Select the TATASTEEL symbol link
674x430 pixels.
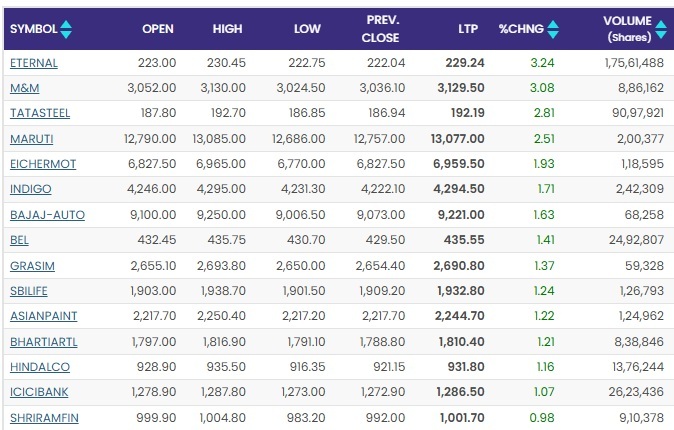point(40,113)
